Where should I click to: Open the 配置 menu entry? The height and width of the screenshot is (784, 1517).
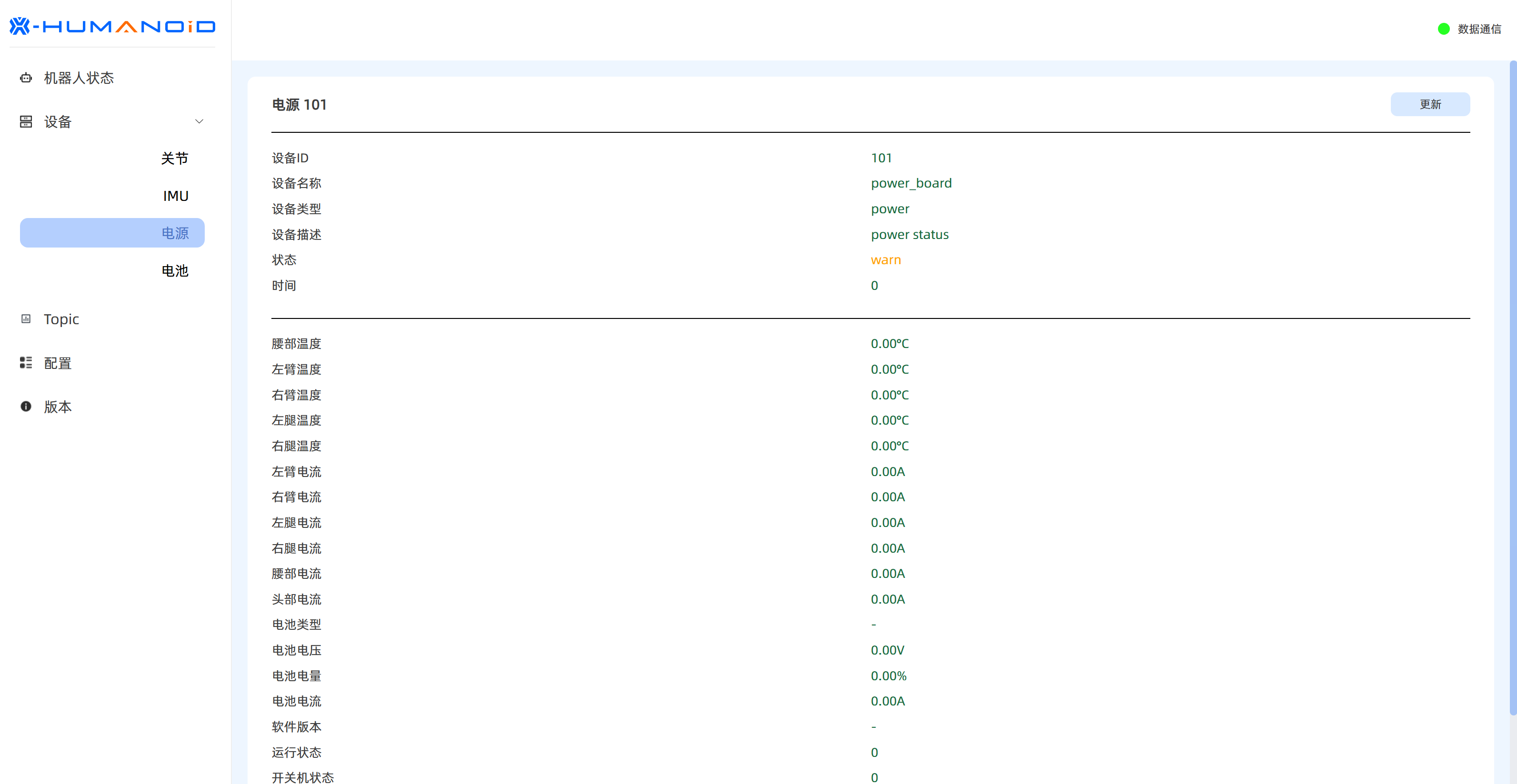pos(58,363)
